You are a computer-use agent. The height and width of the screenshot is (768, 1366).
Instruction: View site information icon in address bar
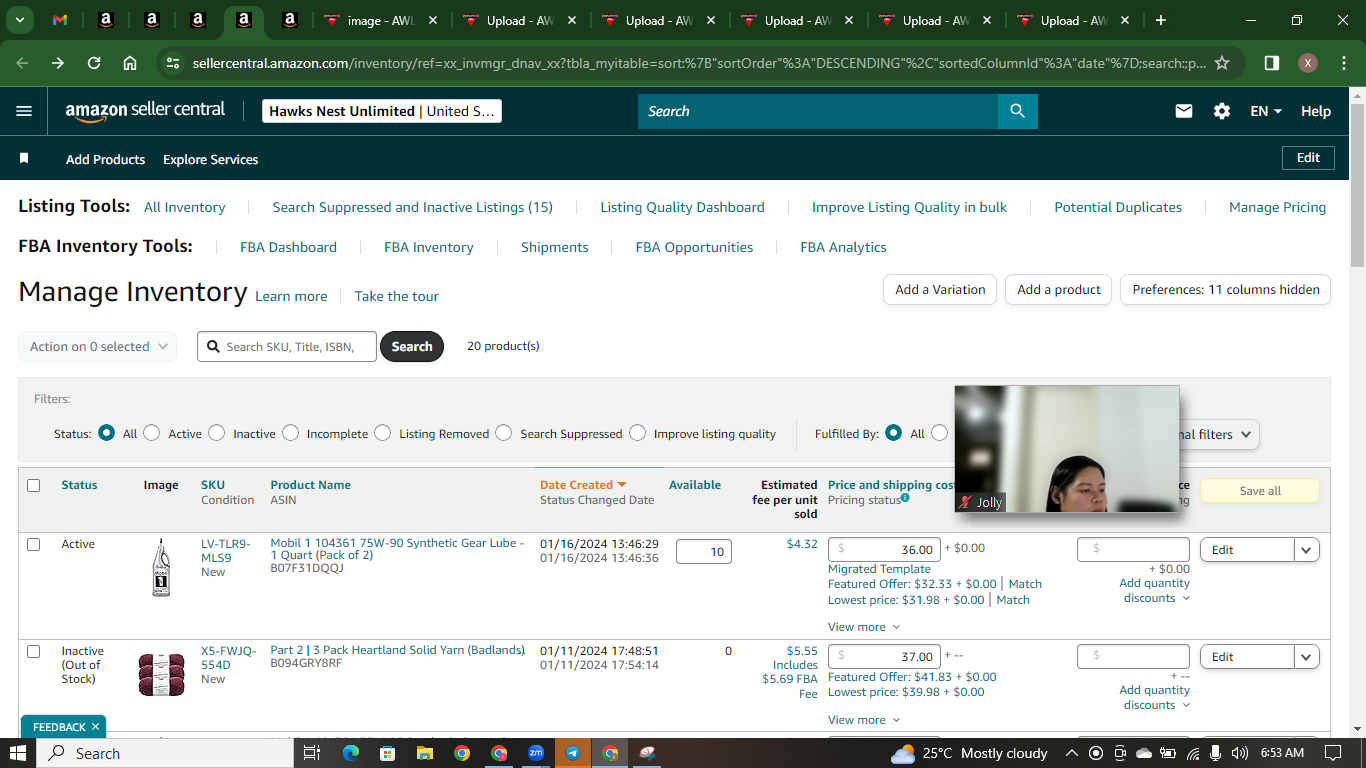point(174,63)
